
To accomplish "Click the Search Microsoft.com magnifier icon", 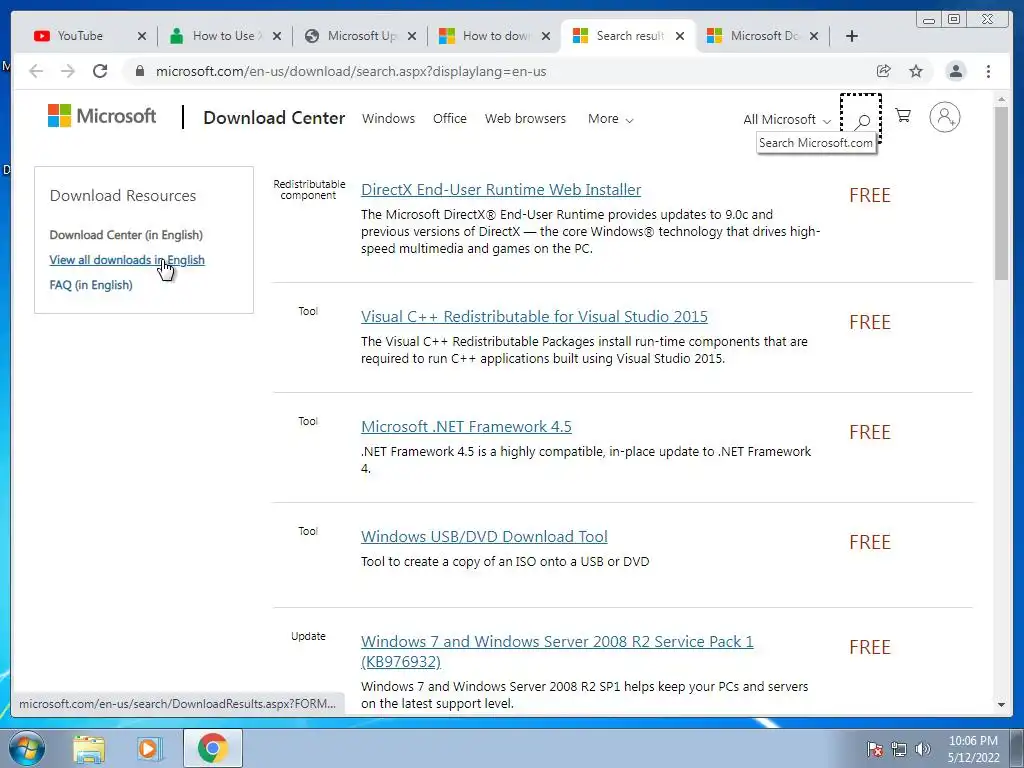I will pos(862,120).
